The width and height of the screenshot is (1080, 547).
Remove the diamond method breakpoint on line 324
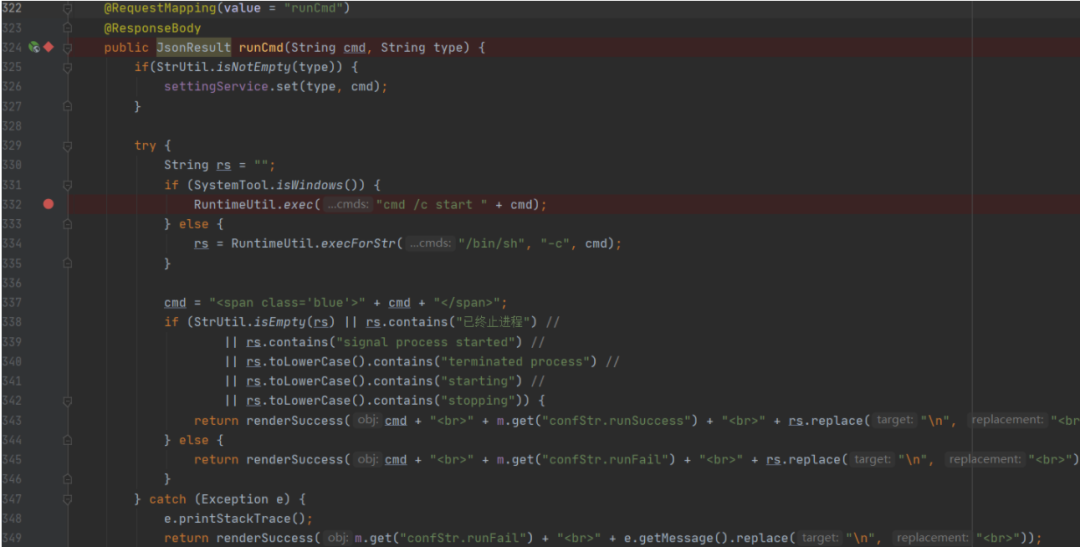48,48
